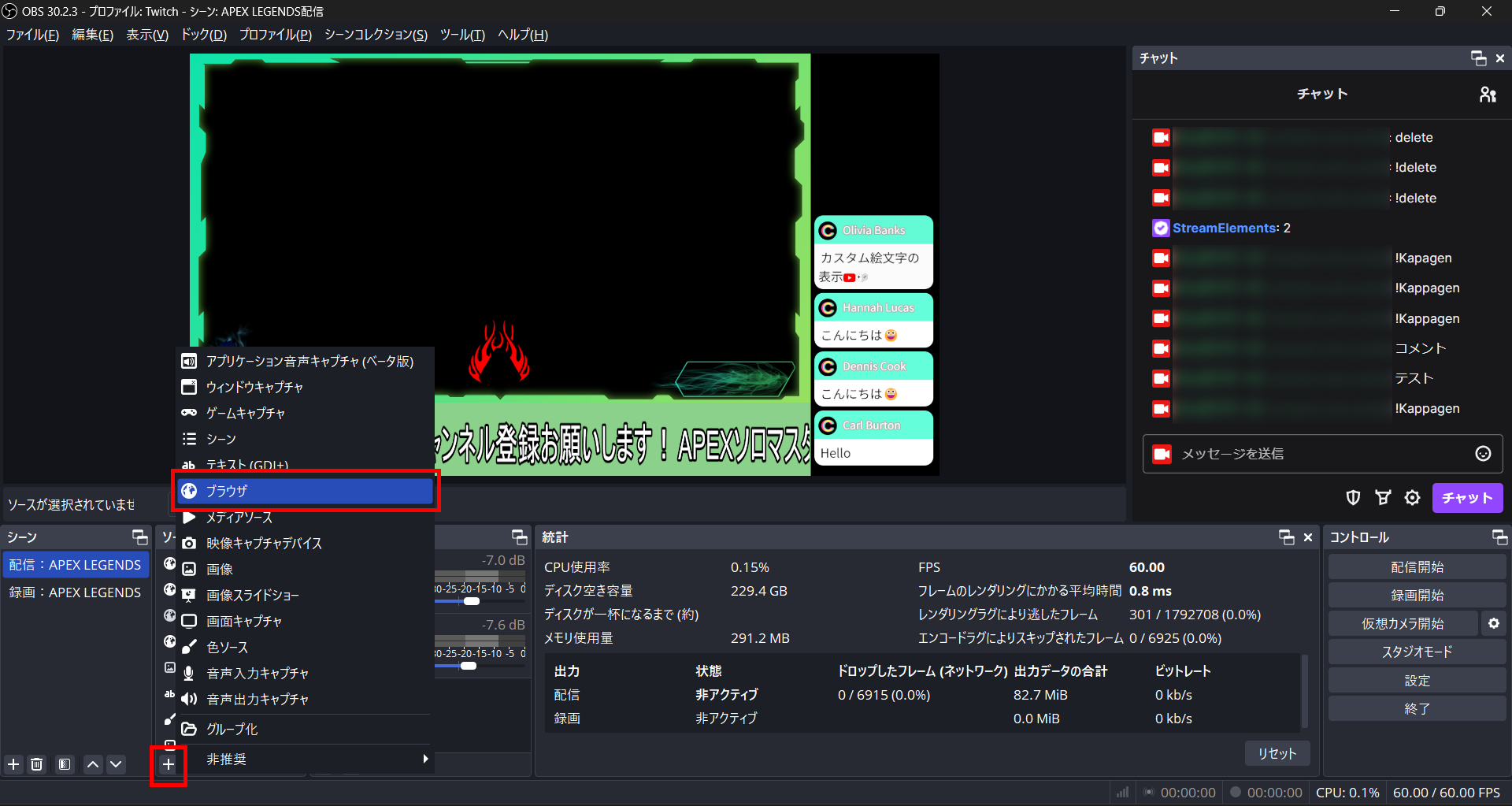Open the 編集(E) menu
Image resolution: width=1512 pixels, height=806 pixels.
[x=93, y=35]
